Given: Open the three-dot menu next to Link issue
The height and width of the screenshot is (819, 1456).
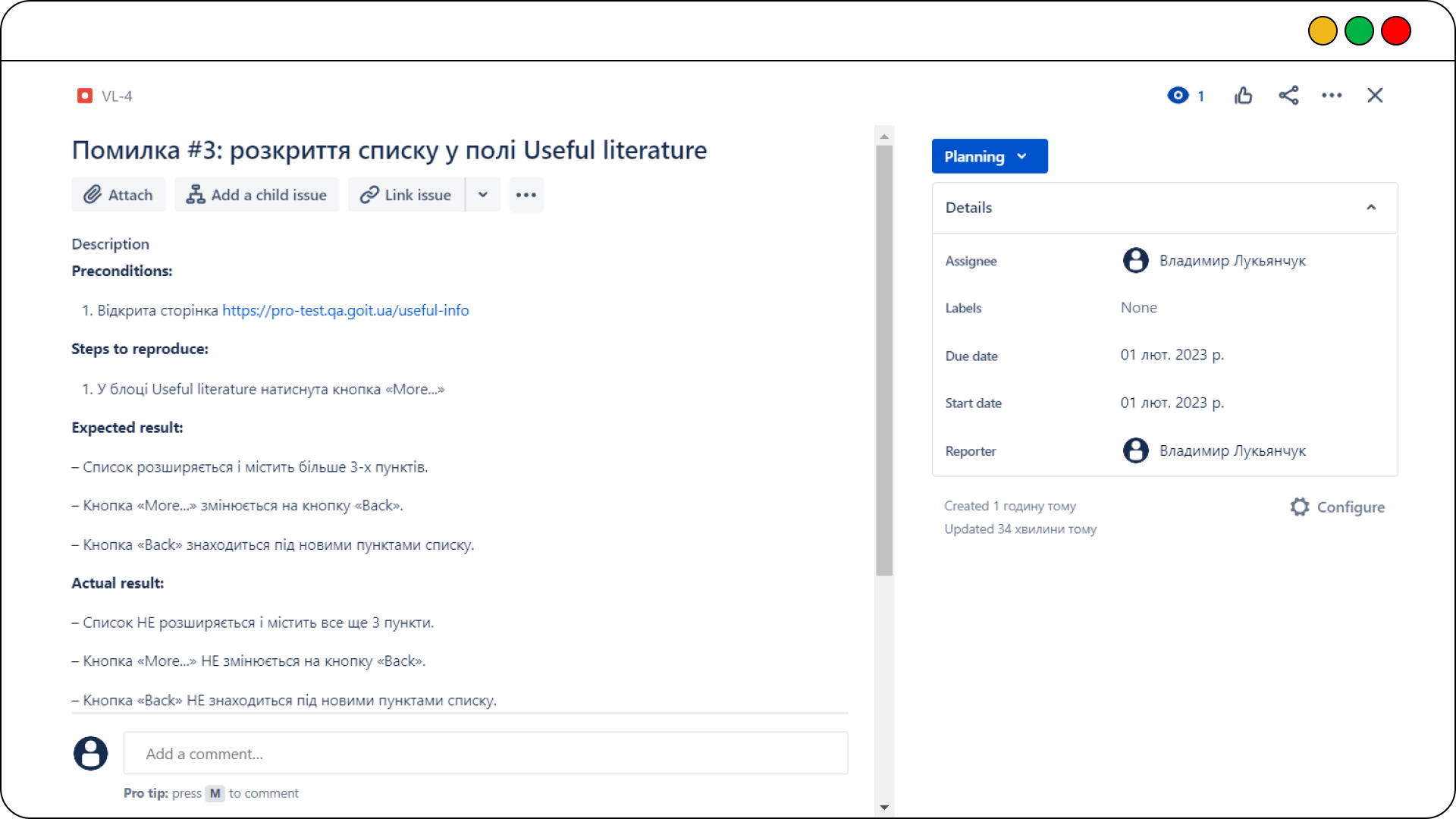Looking at the screenshot, I should click(526, 195).
